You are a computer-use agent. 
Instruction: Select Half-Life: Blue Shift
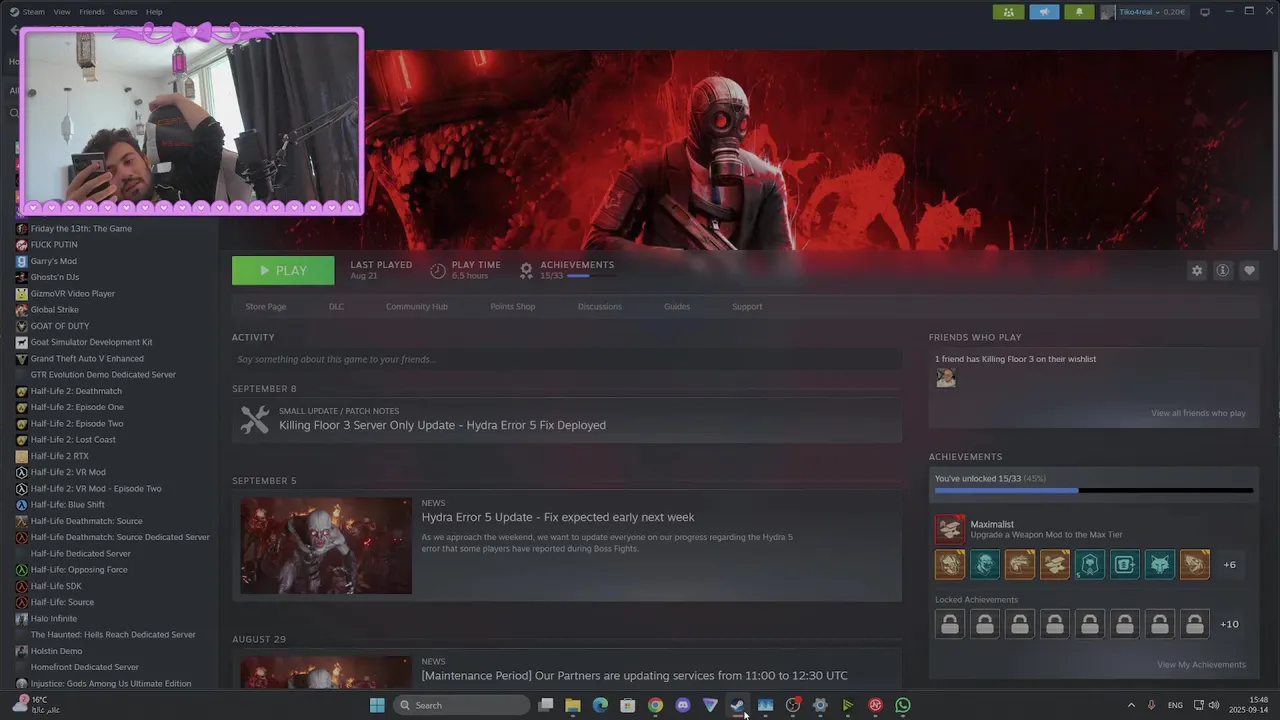67,505
